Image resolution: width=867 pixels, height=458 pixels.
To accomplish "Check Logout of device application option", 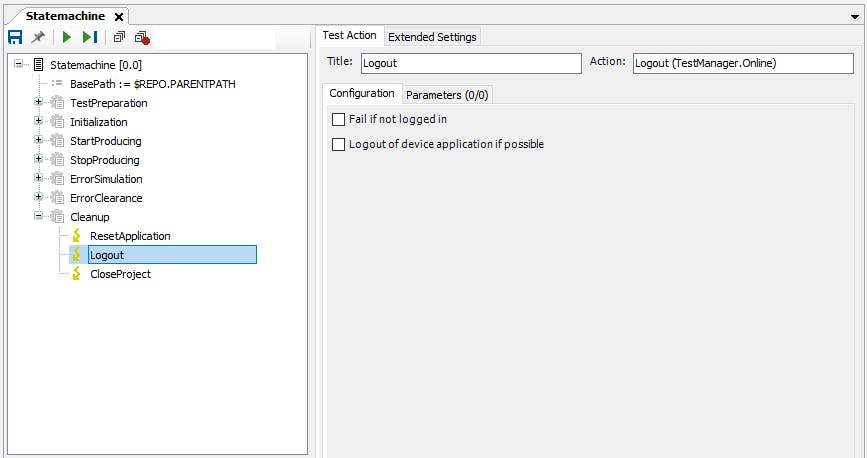I will pos(338,144).
